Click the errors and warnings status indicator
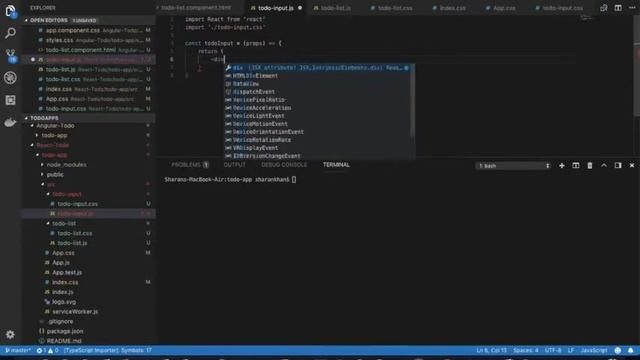This screenshot has width=640, height=360. click(x=47, y=350)
